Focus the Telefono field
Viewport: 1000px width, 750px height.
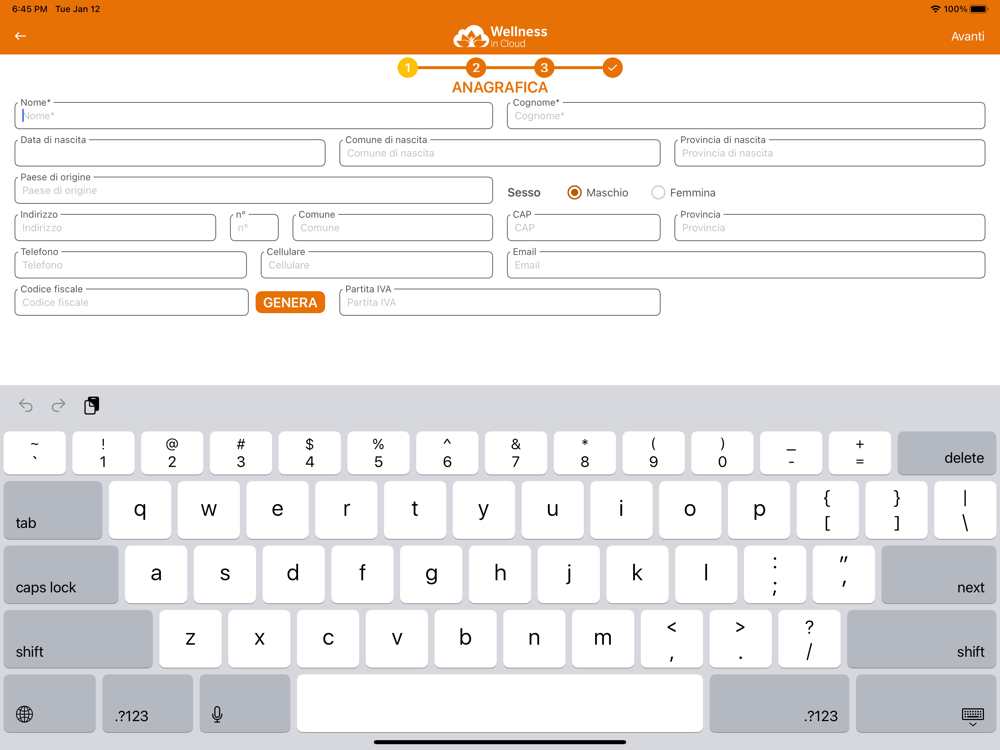(131, 265)
